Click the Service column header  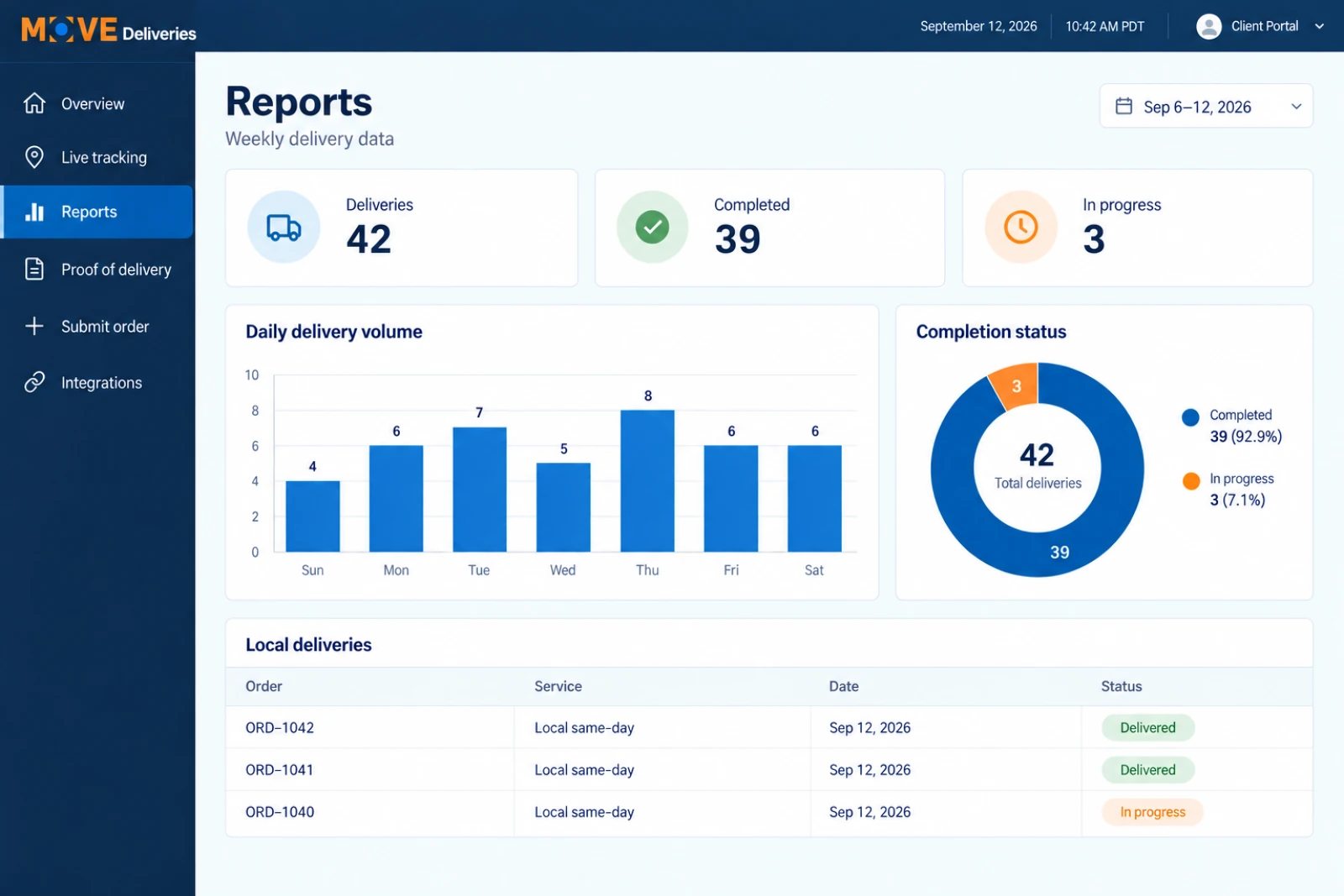558,686
